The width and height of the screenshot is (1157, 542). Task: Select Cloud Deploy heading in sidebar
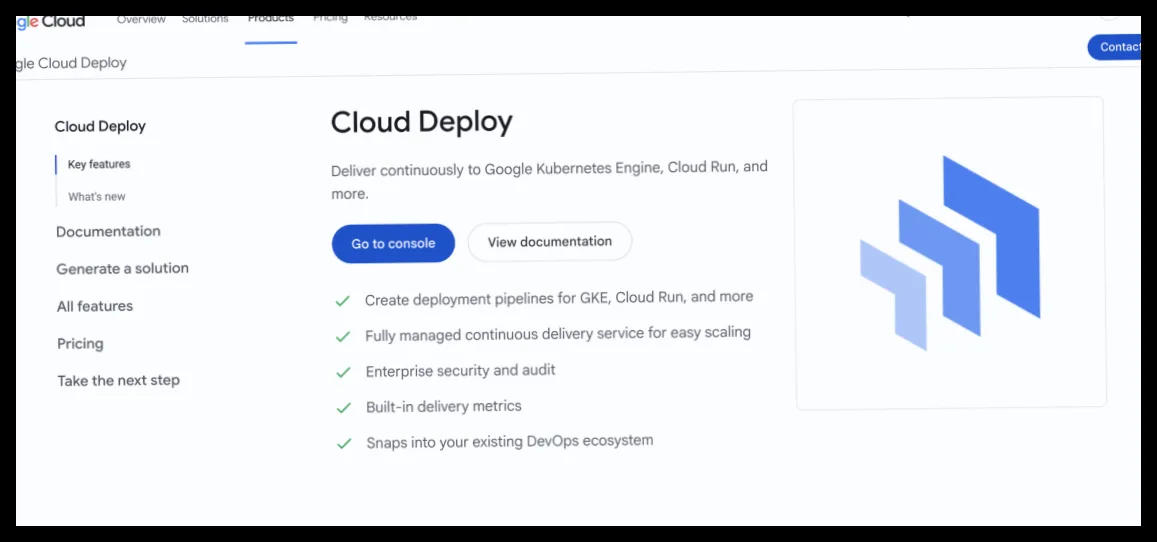pyautogui.click(x=100, y=126)
